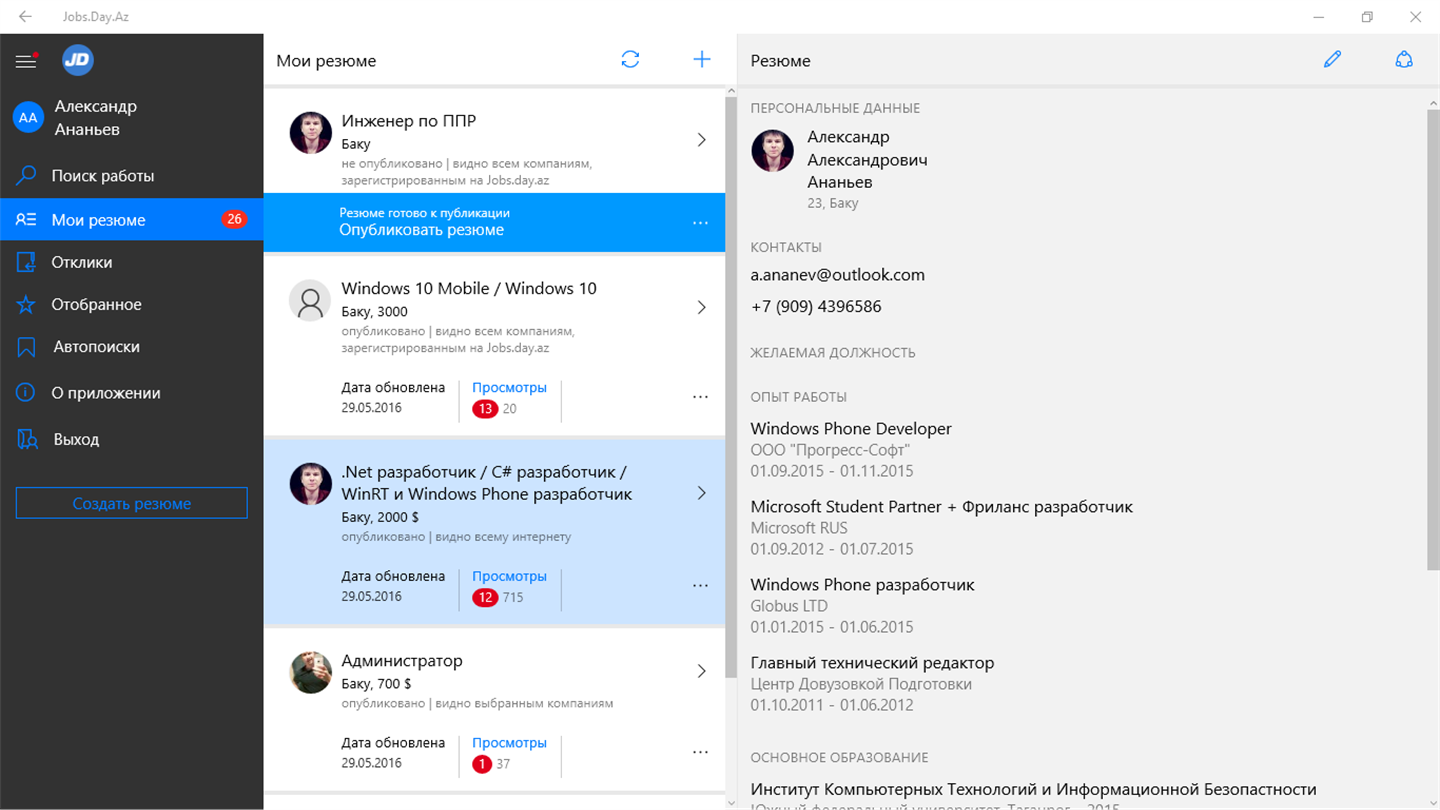Screen dimensions: 1440x810
Task: Click the red 13 views badge
Action: pos(485,409)
